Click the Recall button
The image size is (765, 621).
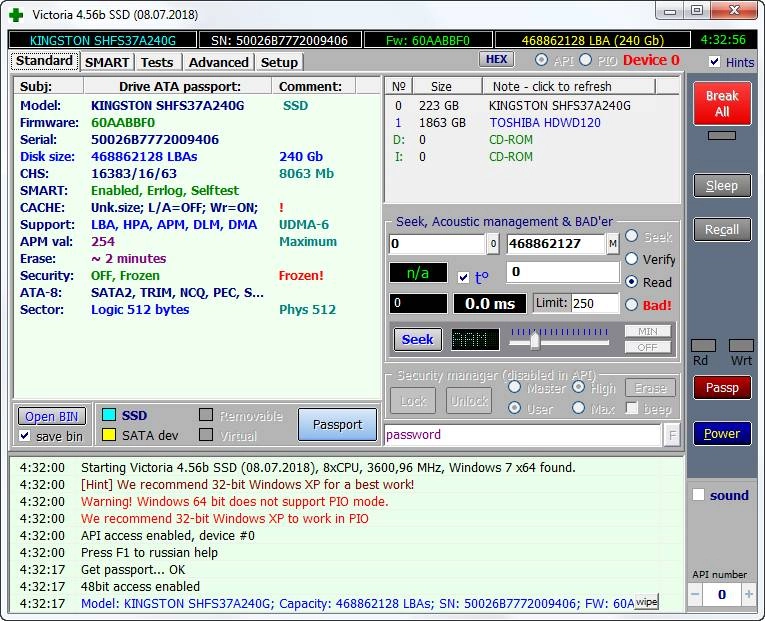coord(722,229)
